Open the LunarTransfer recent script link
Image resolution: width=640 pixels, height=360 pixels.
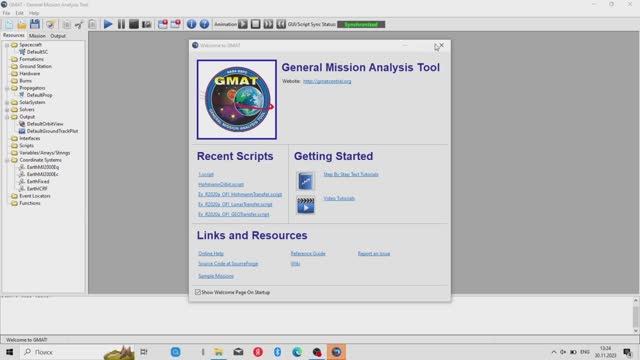[x=235, y=204]
